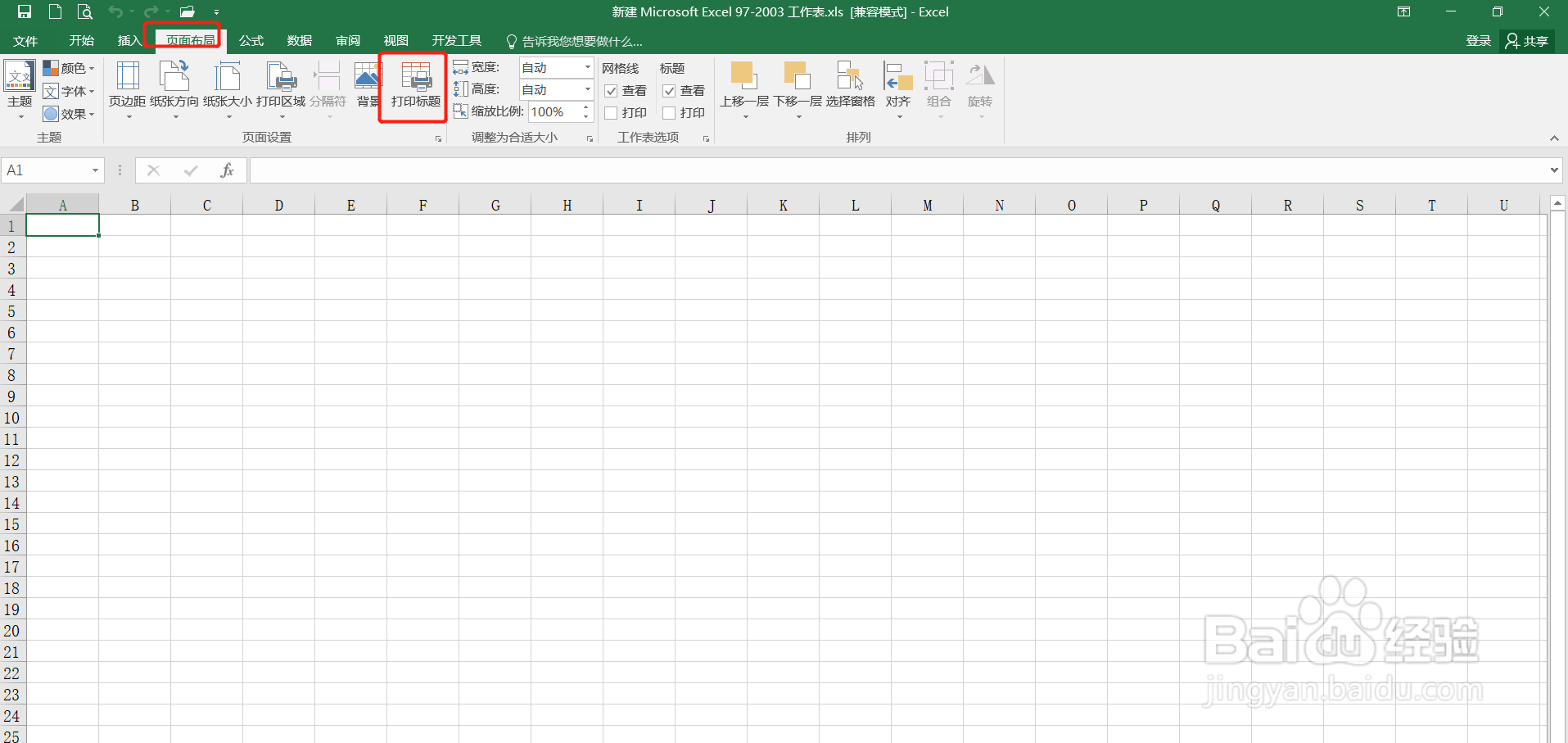The image size is (1568, 743).
Task: Switch to the Developer (开发工具) tab
Action: (x=457, y=41)
